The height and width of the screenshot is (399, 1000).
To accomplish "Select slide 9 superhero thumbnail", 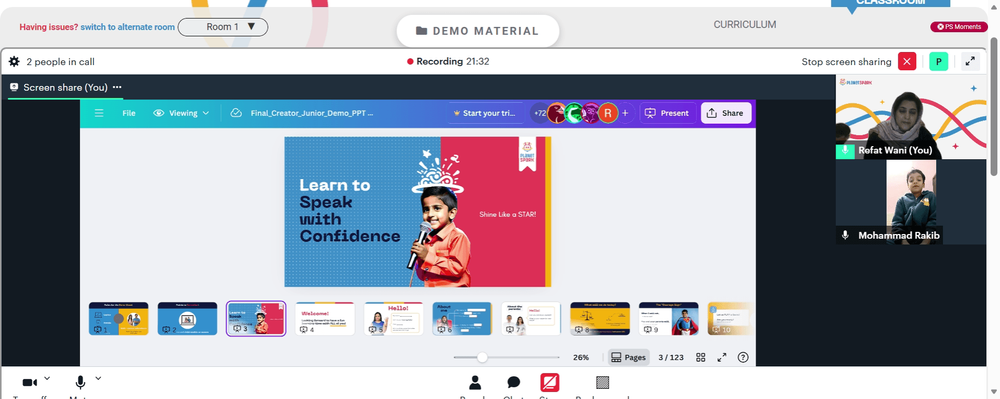I will coord(669,319).
